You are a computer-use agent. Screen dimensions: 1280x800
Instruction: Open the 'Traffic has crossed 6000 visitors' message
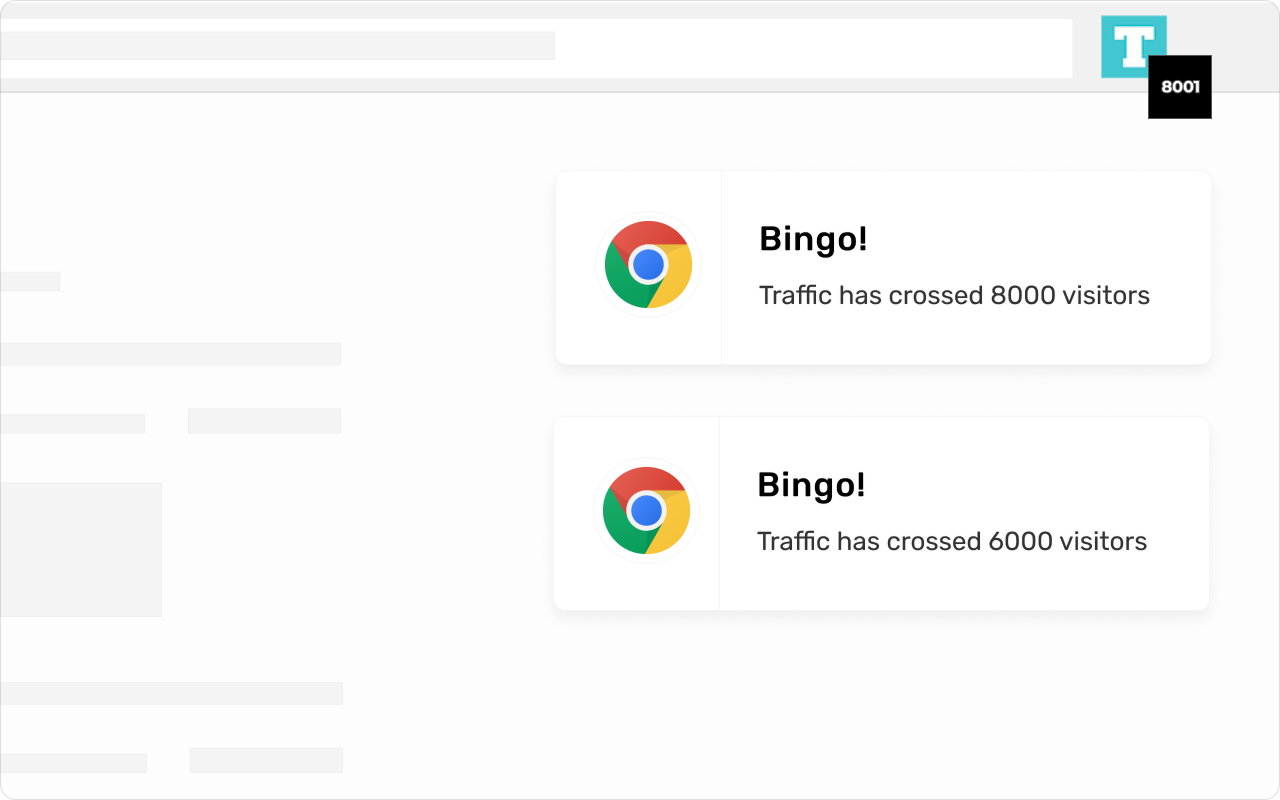coord(952,542)
